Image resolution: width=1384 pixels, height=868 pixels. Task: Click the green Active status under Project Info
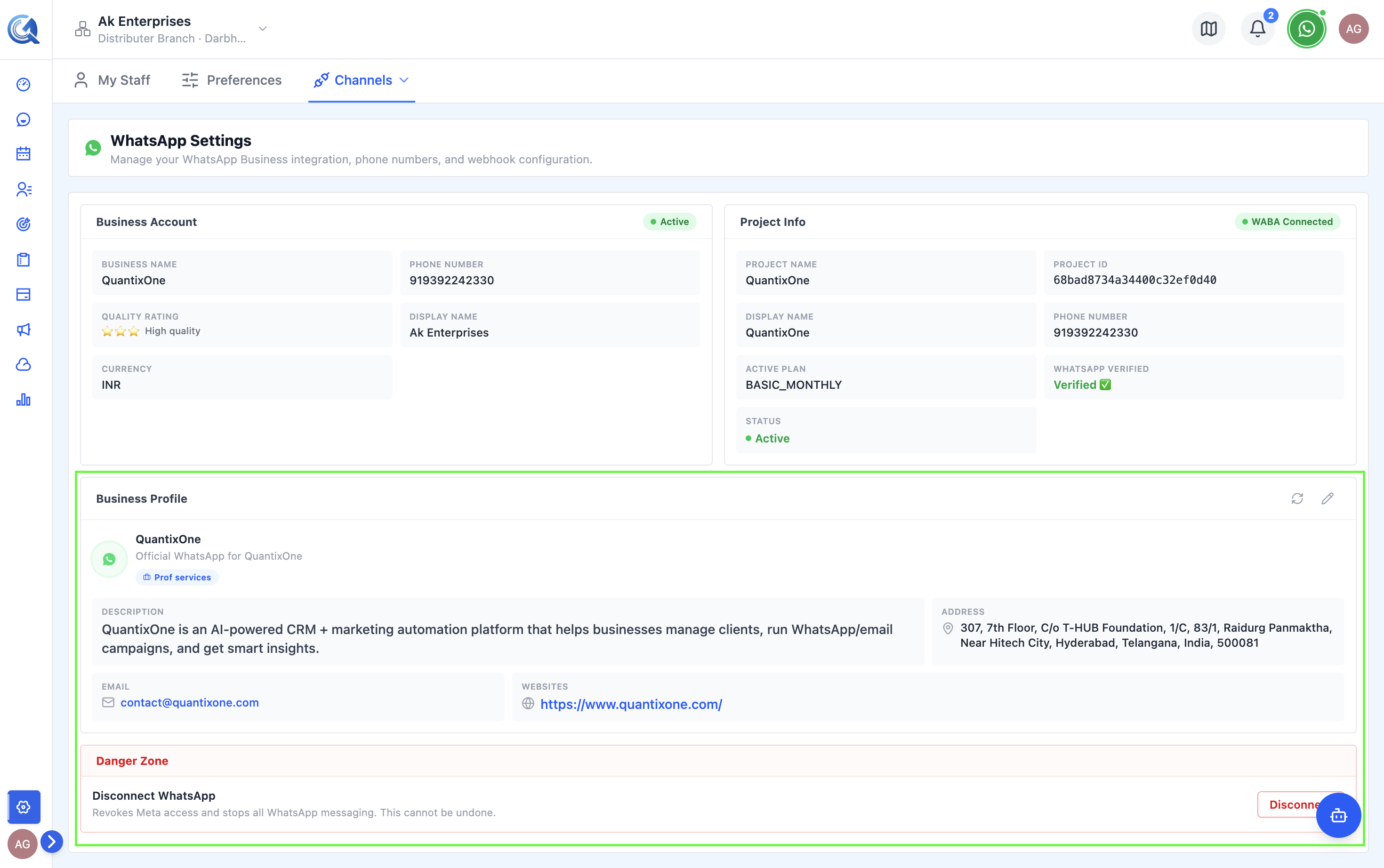pos(767,439)
